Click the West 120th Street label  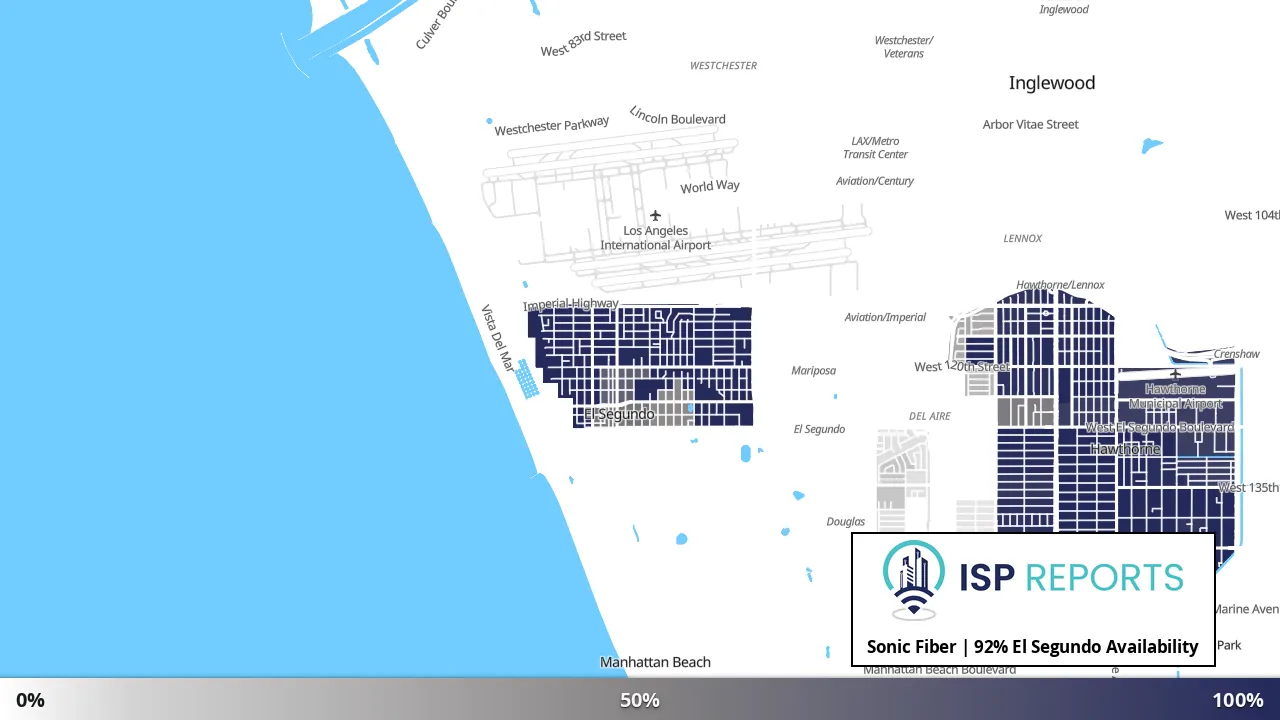pyautogui.click(x=962, y=367)
